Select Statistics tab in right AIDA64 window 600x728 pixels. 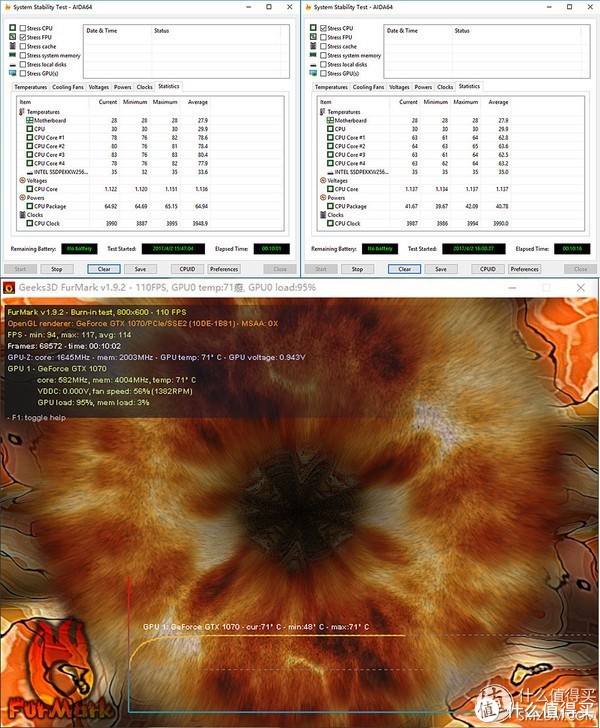(469, 86)
